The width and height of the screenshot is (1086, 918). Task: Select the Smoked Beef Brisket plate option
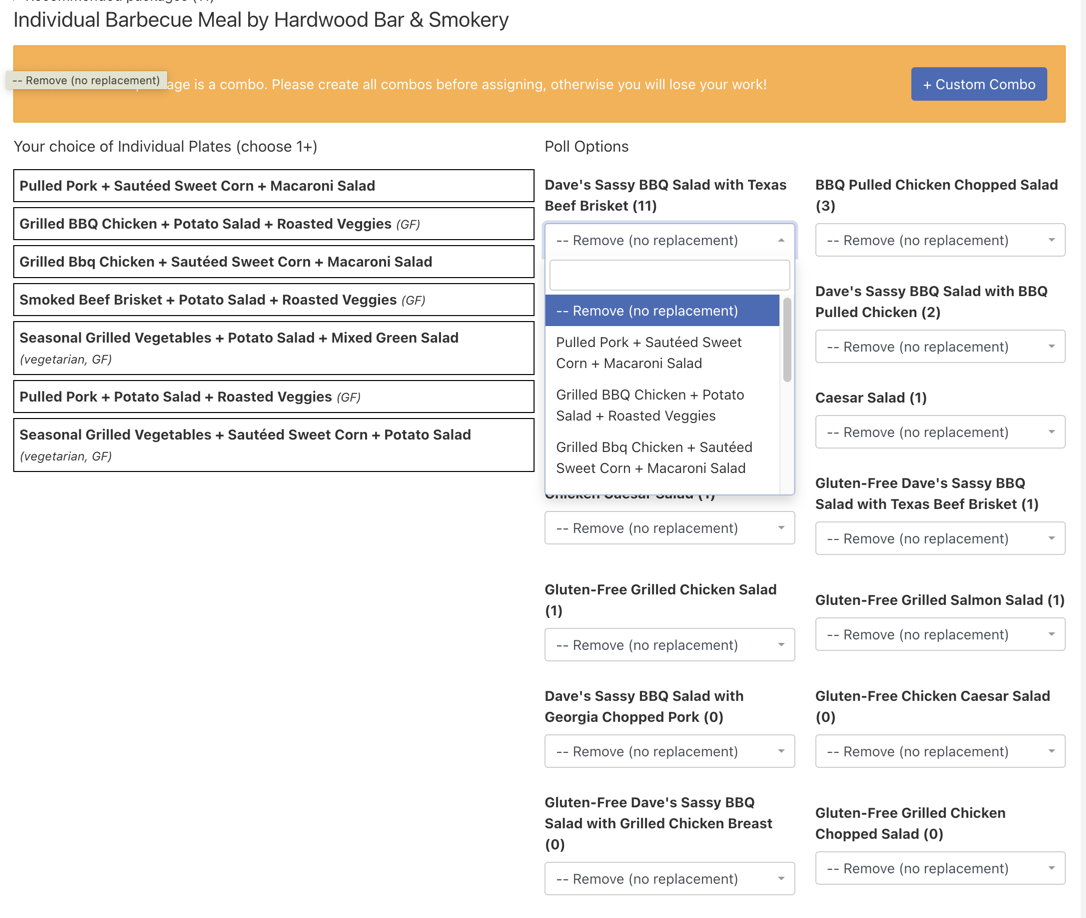[272, 299]
